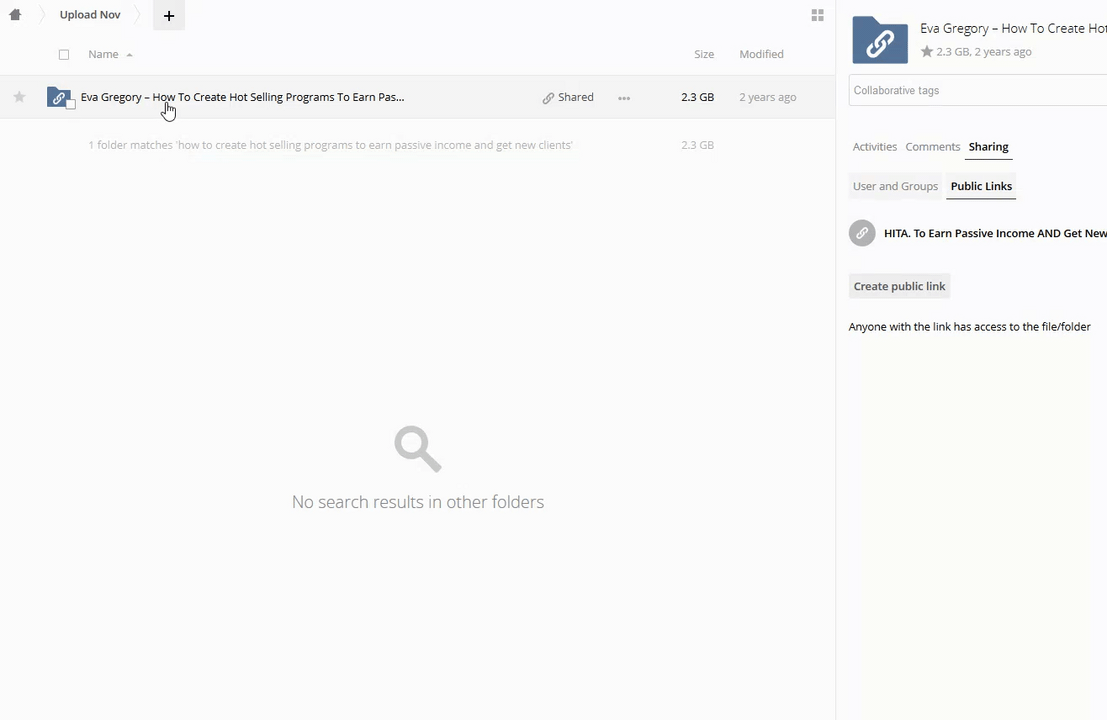Sort the list by Modified column
Screen dimensions: 1107x720
tap(761, 54)
